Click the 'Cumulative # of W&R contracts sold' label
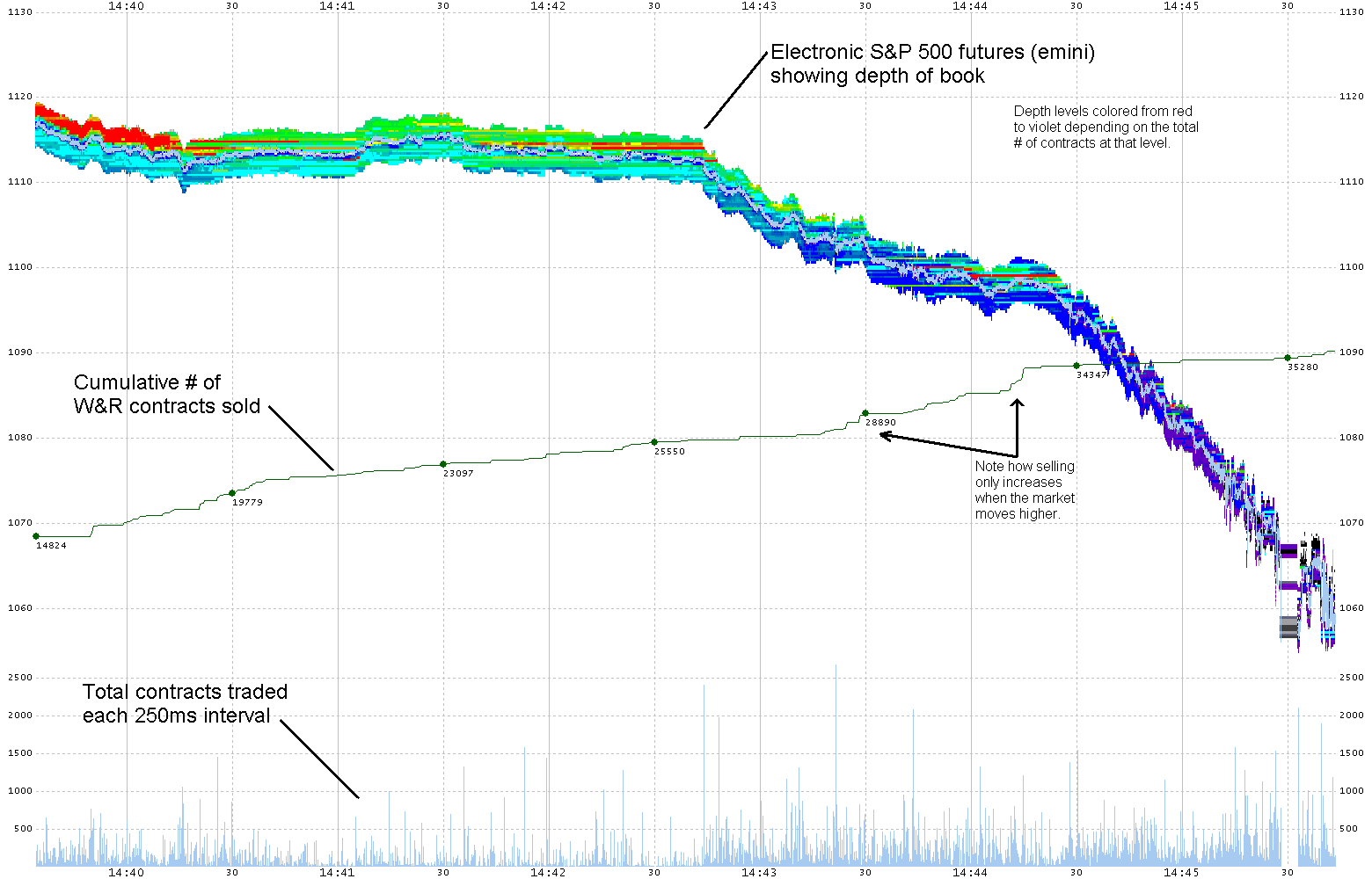The height and width of the screenshot is (879, 1372). tap(166, 395)
